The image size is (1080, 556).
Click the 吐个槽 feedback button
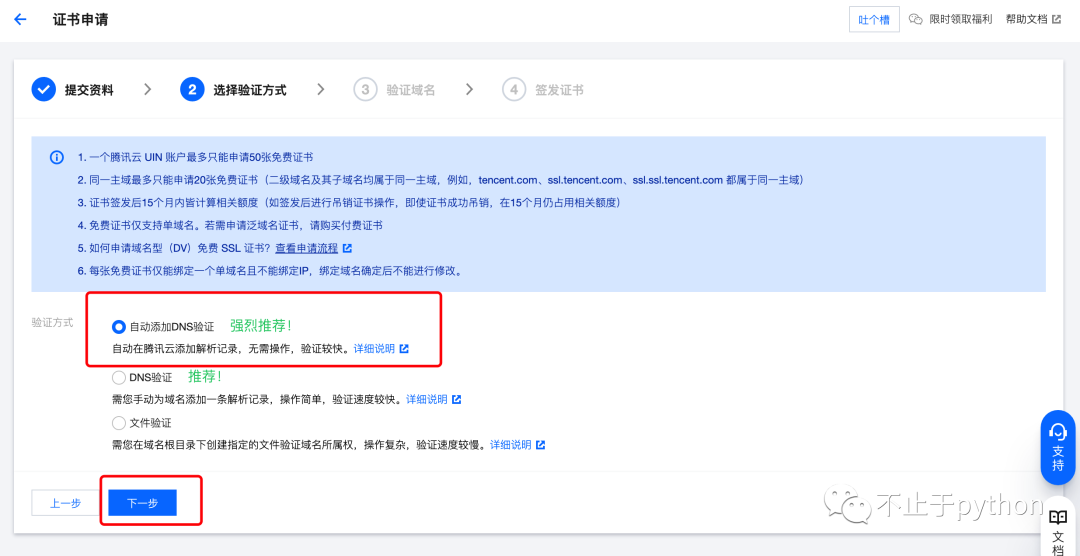point(873,19)
